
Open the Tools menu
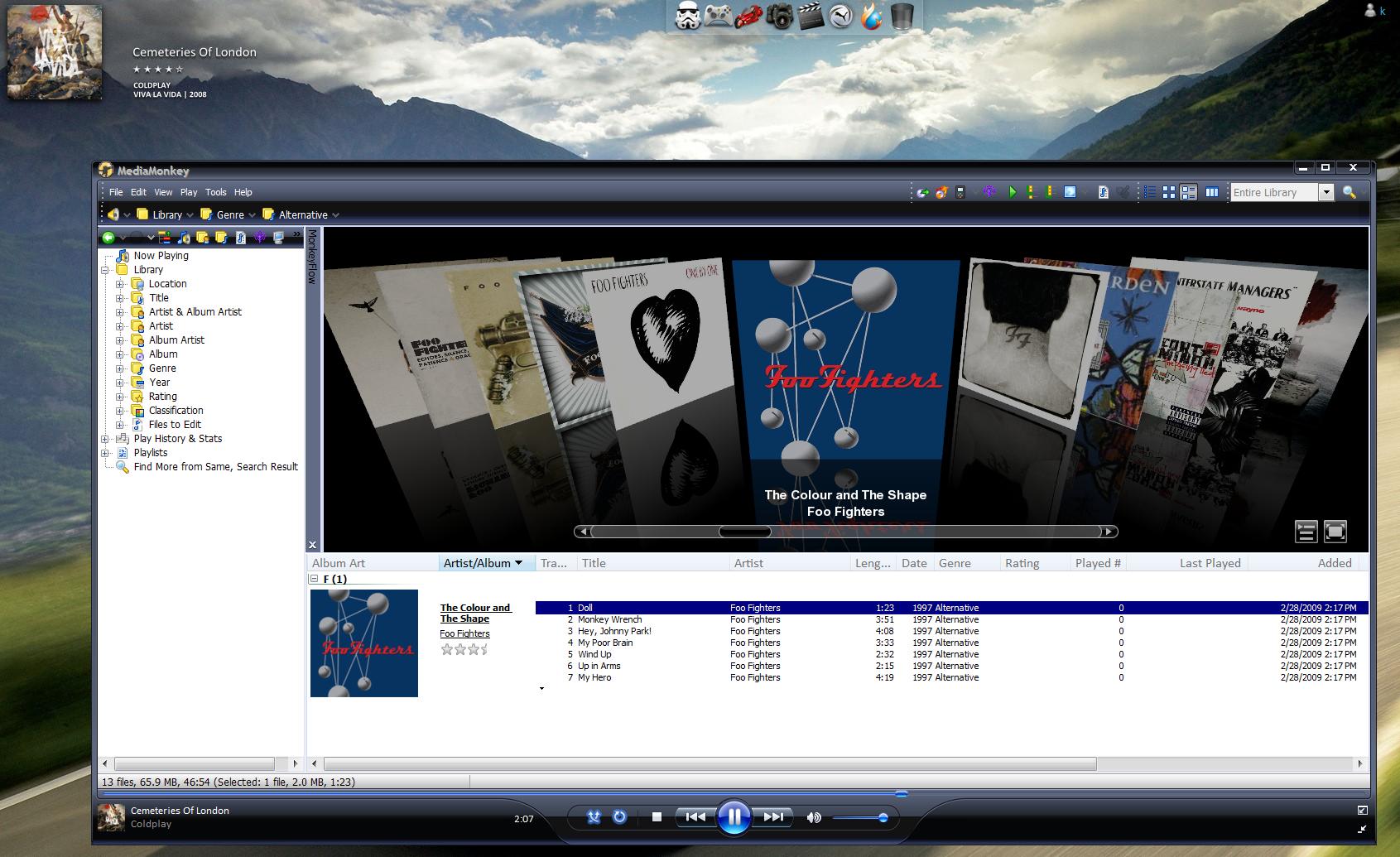pos(215,191)
